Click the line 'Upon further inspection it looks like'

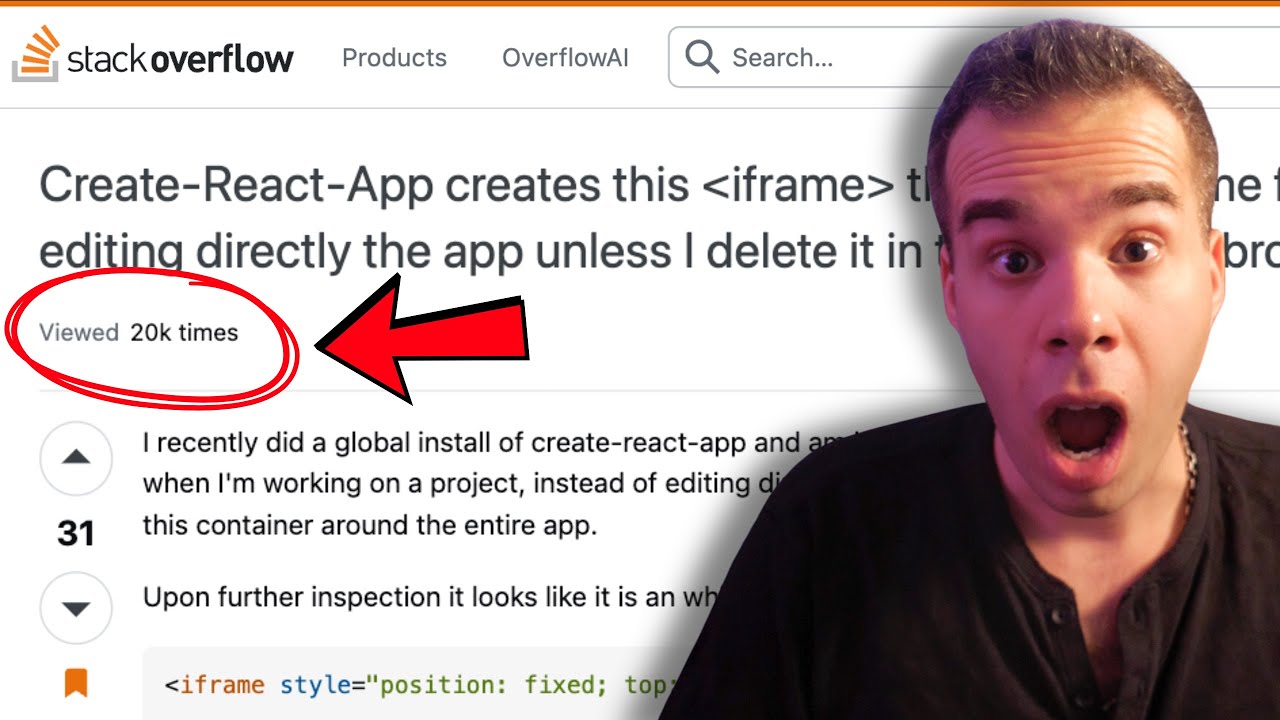coord(430,598)
